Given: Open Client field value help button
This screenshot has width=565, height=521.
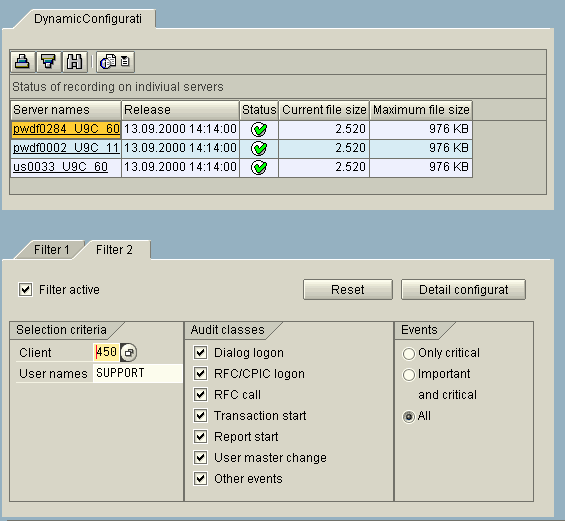Looking at the screenshot, I should (x=129, y=352).
